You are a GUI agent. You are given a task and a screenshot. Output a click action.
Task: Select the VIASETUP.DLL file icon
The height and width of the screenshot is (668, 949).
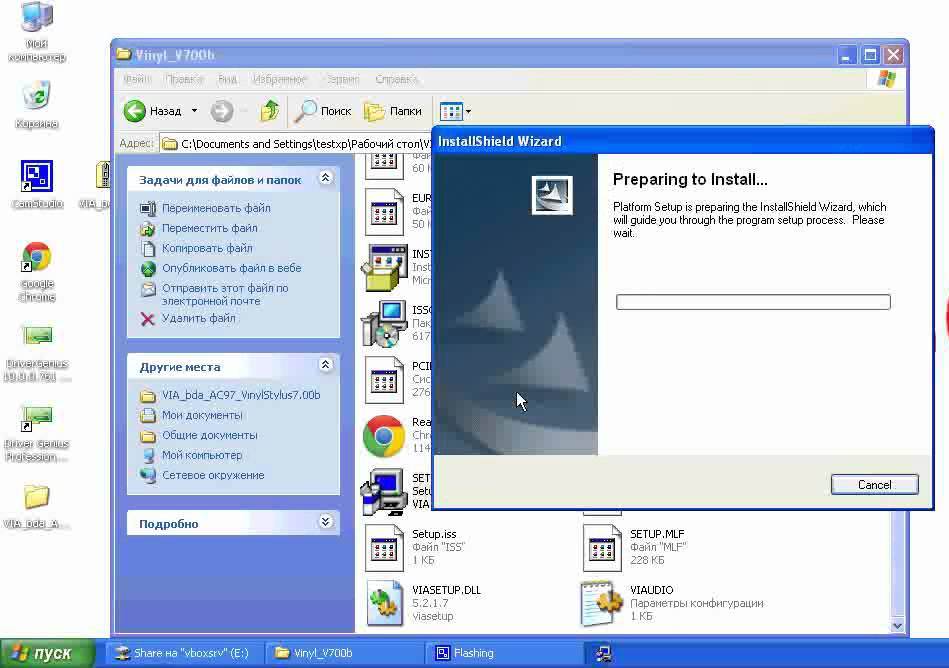(384, 603)
